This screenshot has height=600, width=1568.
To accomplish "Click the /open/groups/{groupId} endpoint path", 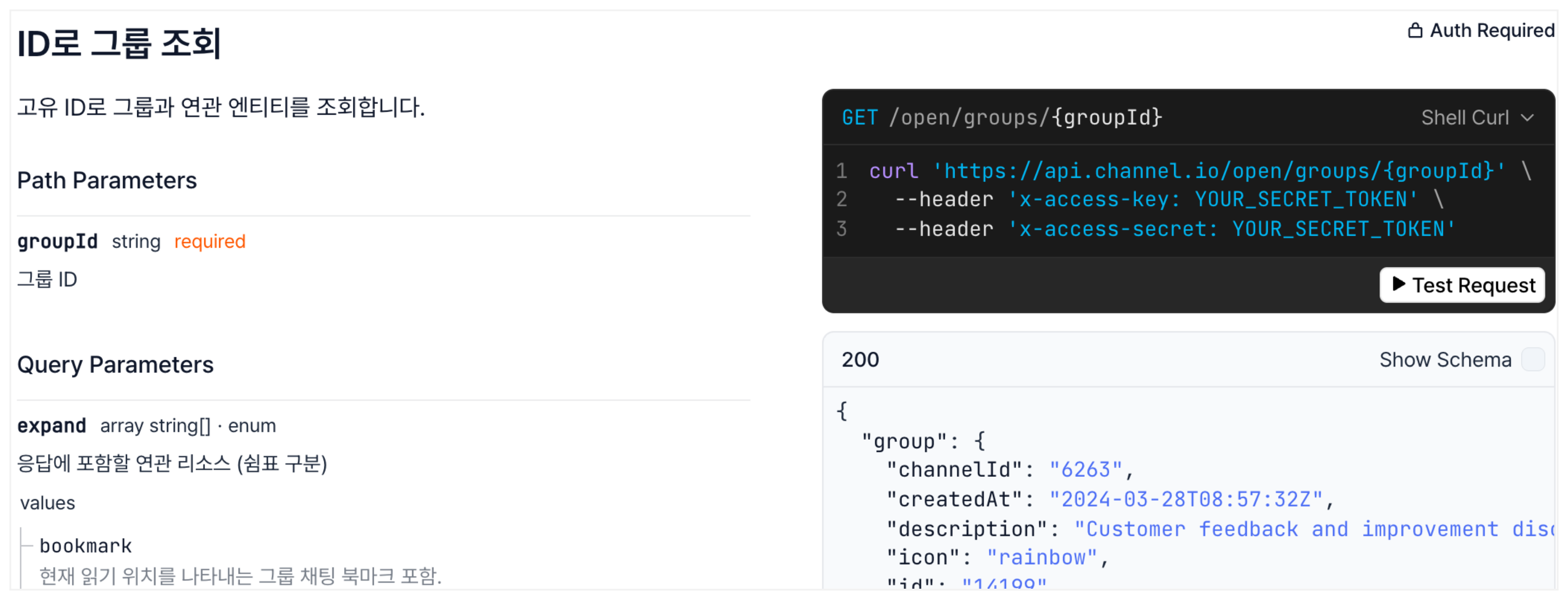I will 1025,118.
